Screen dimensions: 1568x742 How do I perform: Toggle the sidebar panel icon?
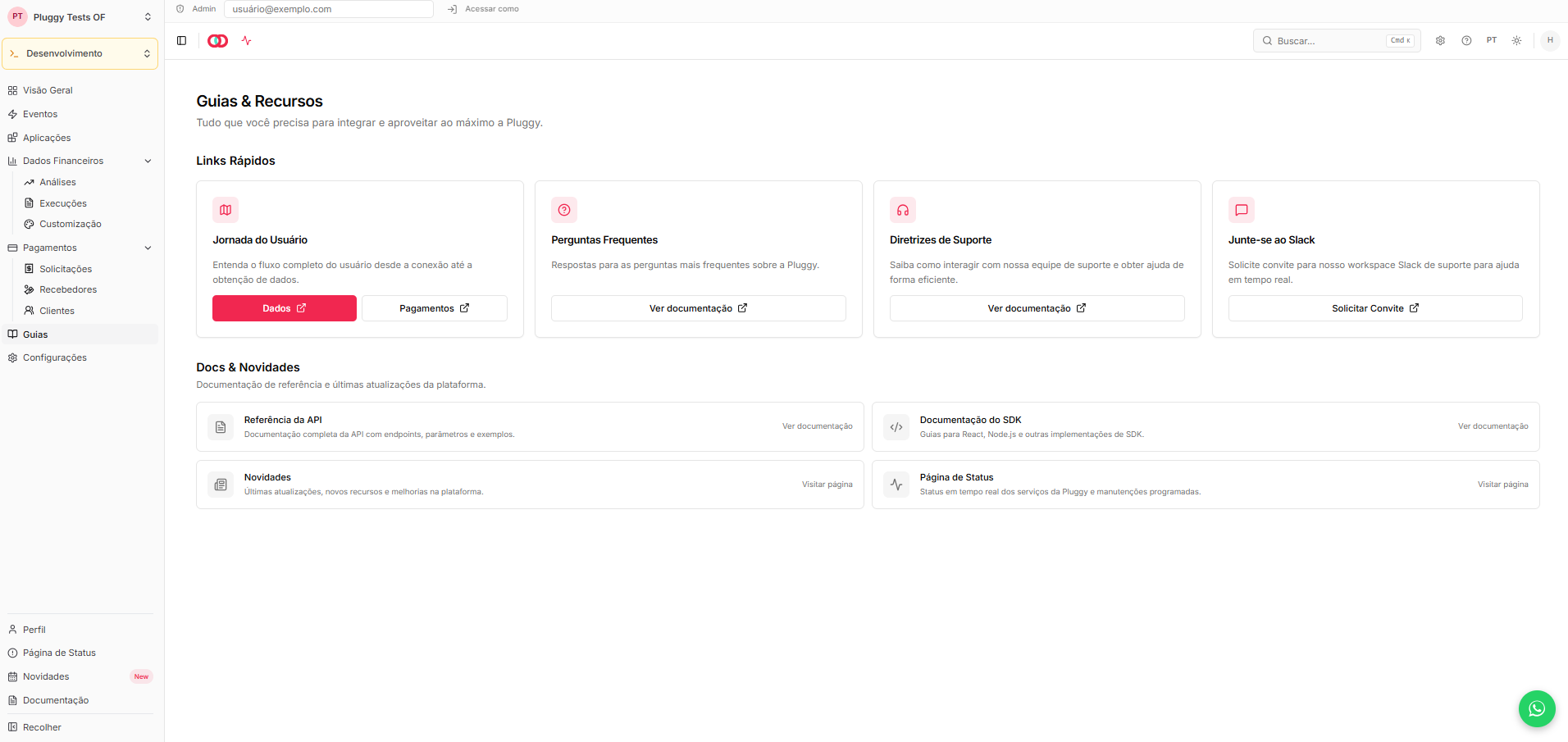tap(181, 40)
